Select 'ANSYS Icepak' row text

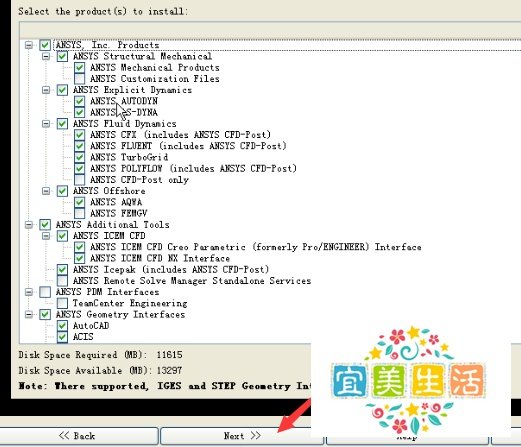pos(171,270)
